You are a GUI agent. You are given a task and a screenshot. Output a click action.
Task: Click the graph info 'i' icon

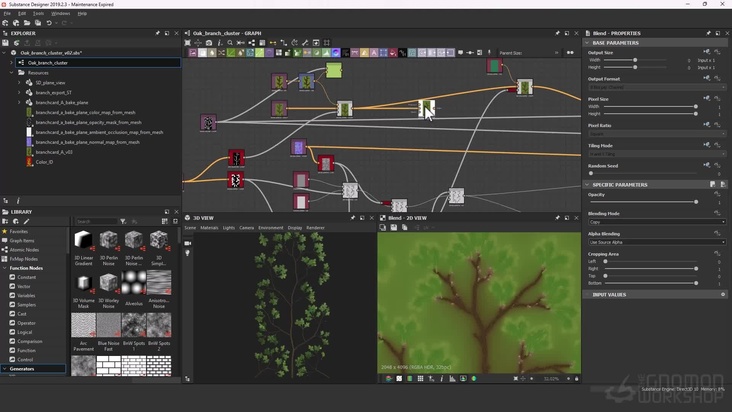(x=219, y=43)
